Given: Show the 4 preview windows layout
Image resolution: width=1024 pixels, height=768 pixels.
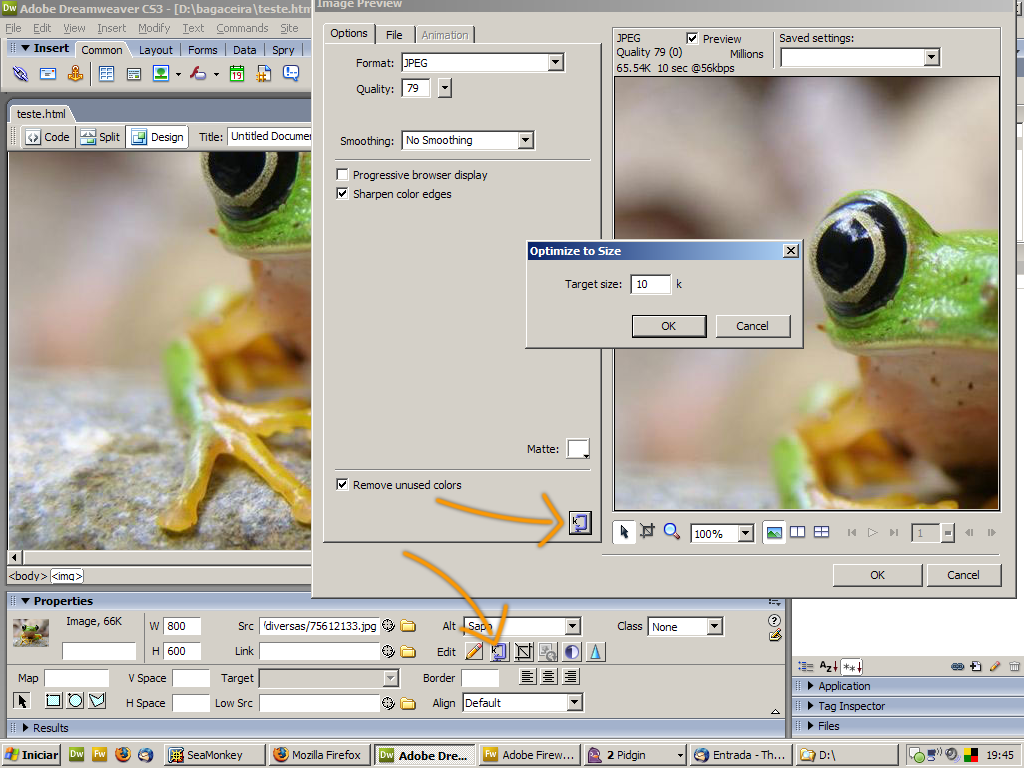Looking at the screenshot, I should [821, 532].
